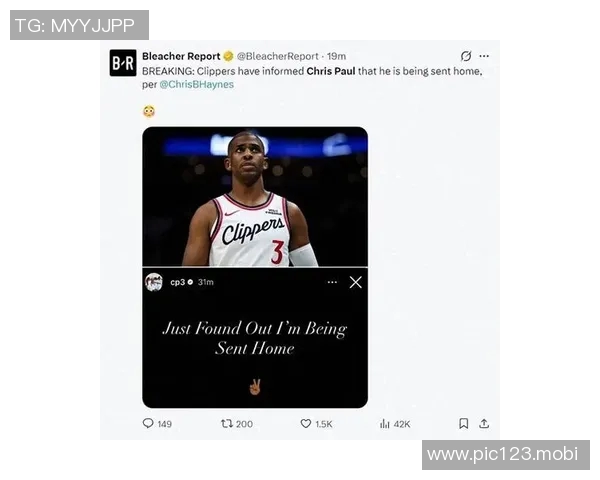Open the cp3 story three-dot menu
Screen dimensions: 600x480
tap(332, 282)
